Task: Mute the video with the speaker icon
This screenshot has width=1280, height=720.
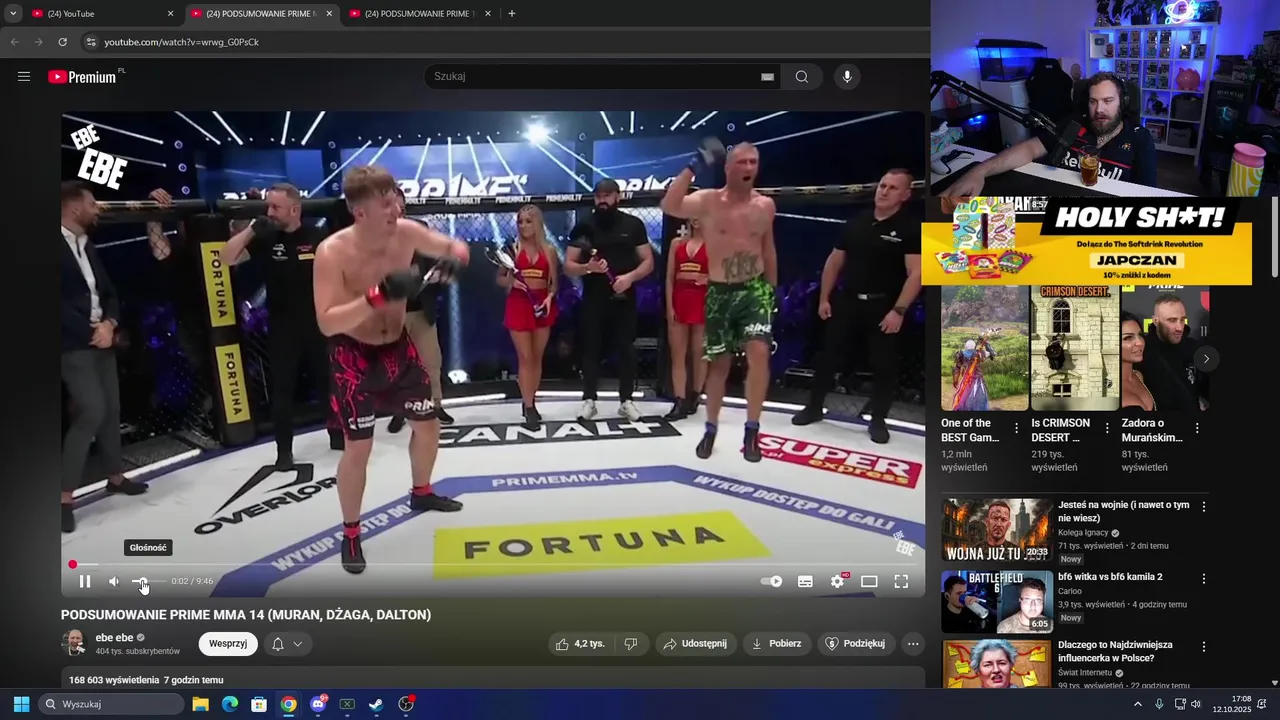Action: (x=114, y=581)
